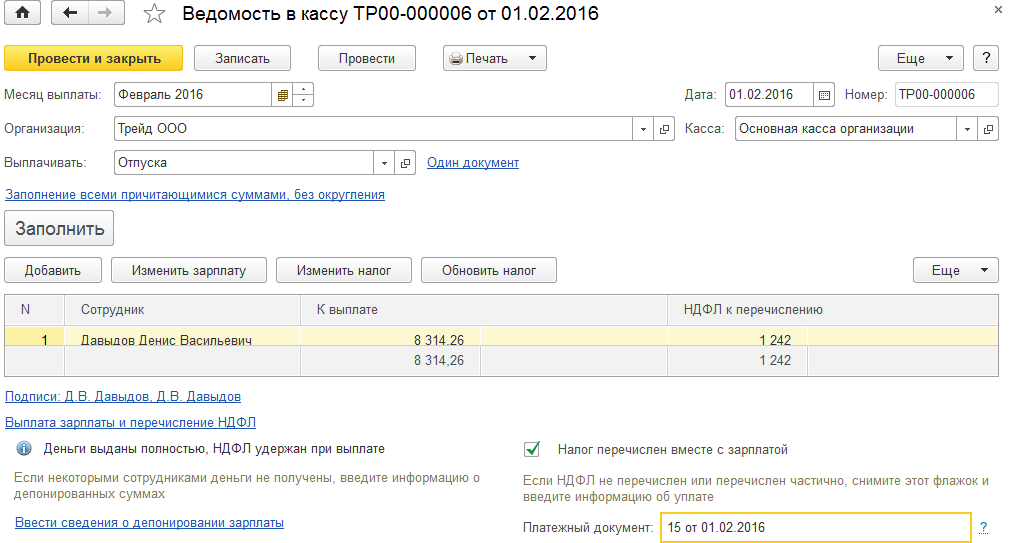This screenshot has height=543, width=1016.
Task: Open the Организация record via open icon
Action: tap(666, 129)
